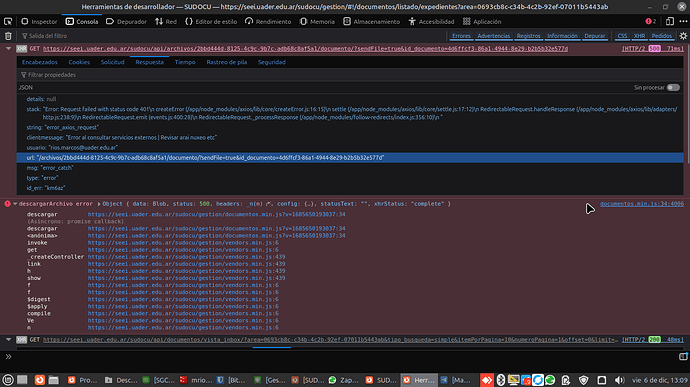Toggle Advertencias filter
This screenshot has height=387, width=690.
tap(493, 36)
